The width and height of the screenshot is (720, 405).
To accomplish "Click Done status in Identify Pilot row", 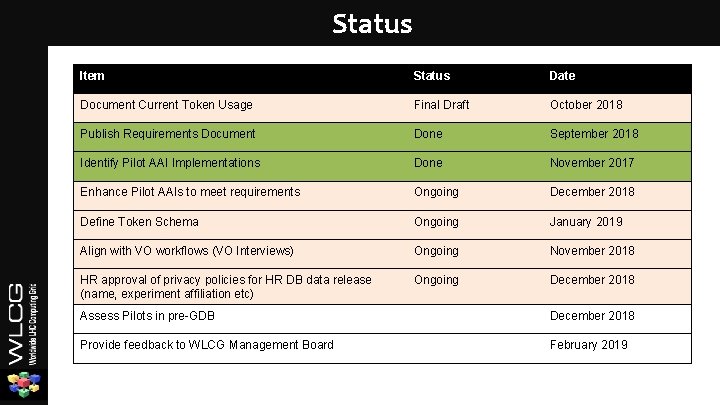I will (x=428, y=163).
